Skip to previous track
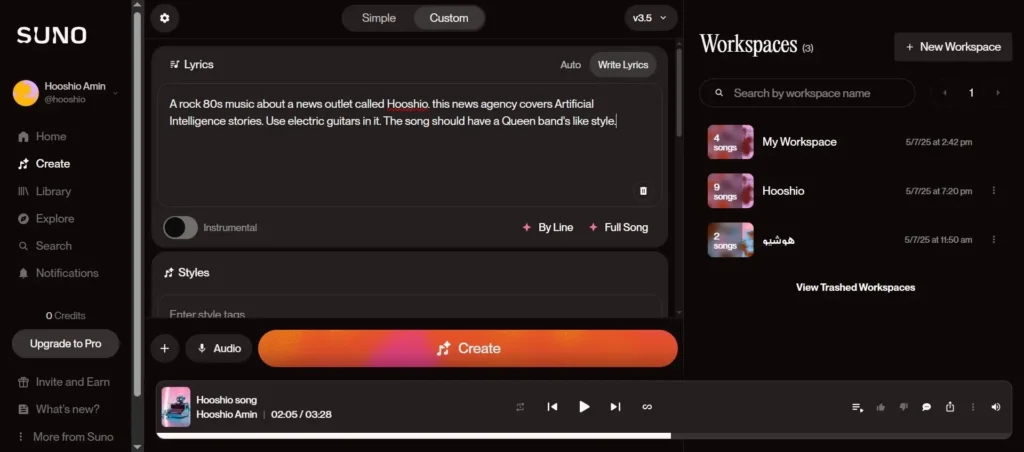Screen dimensions: 1024x452 (552, 407)
